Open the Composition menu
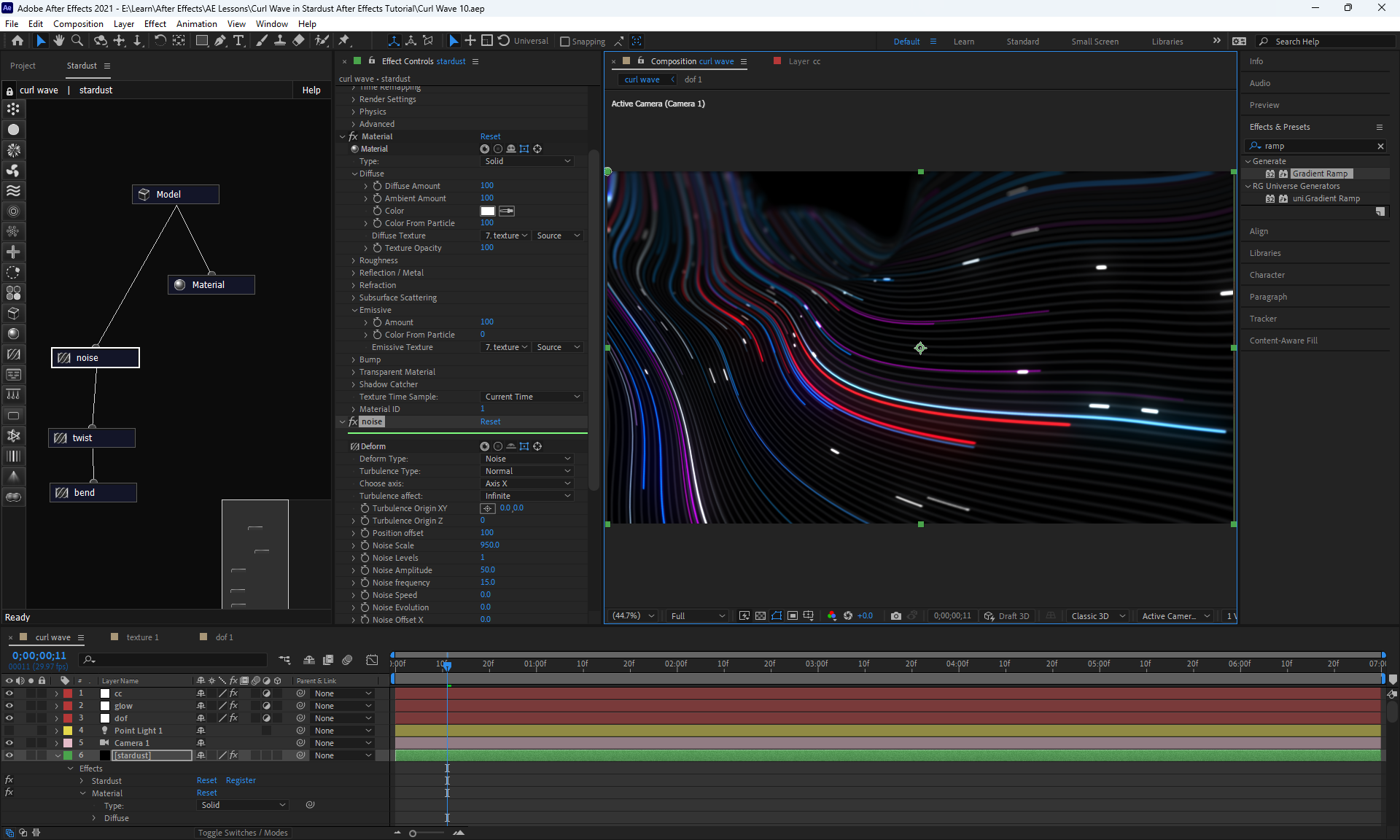Image resolution: width=1400 pixels, height=840 pixels. (x=78, y=24)
